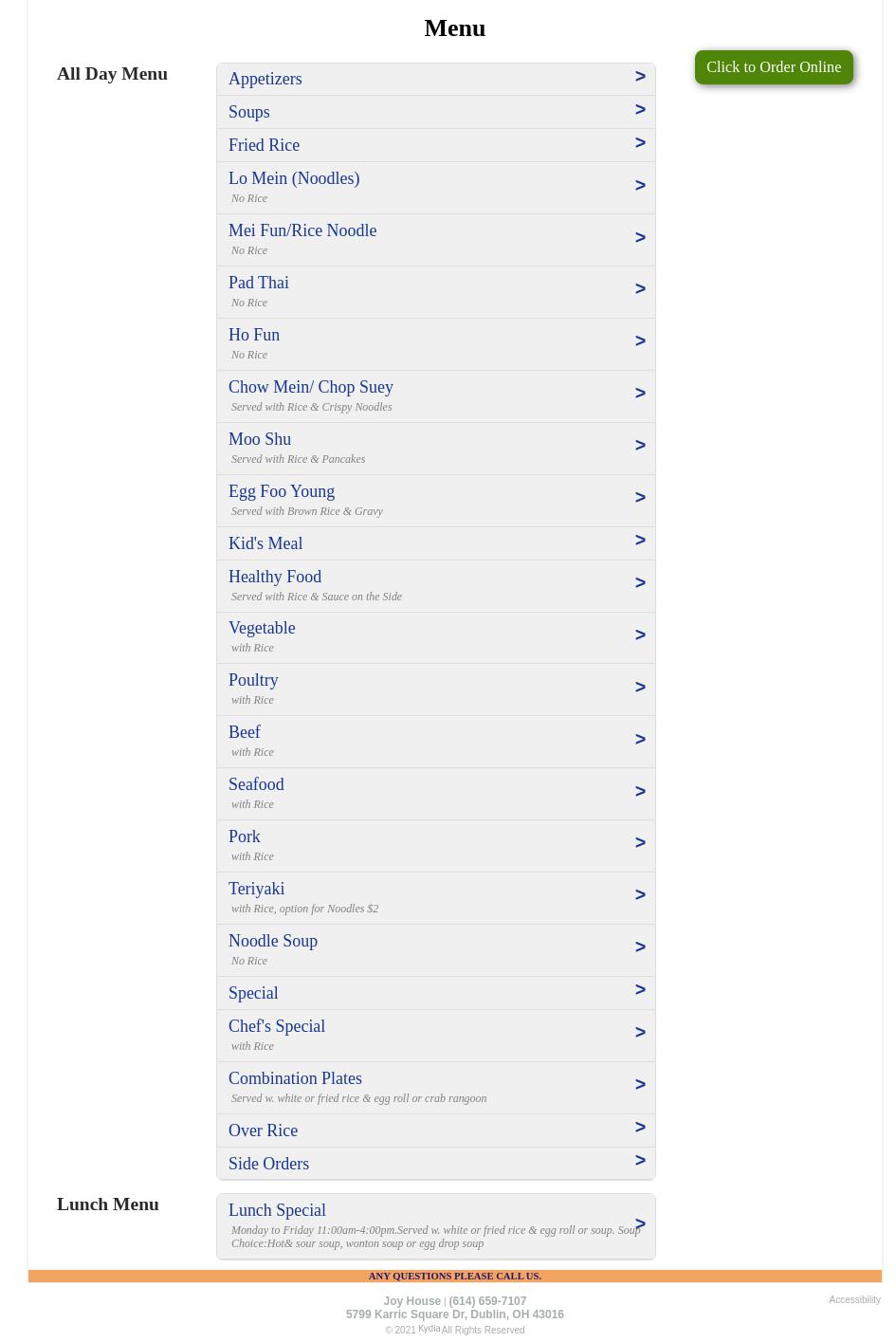
Task: Click the arrow icon for Pad Thai
Action: 640,289
